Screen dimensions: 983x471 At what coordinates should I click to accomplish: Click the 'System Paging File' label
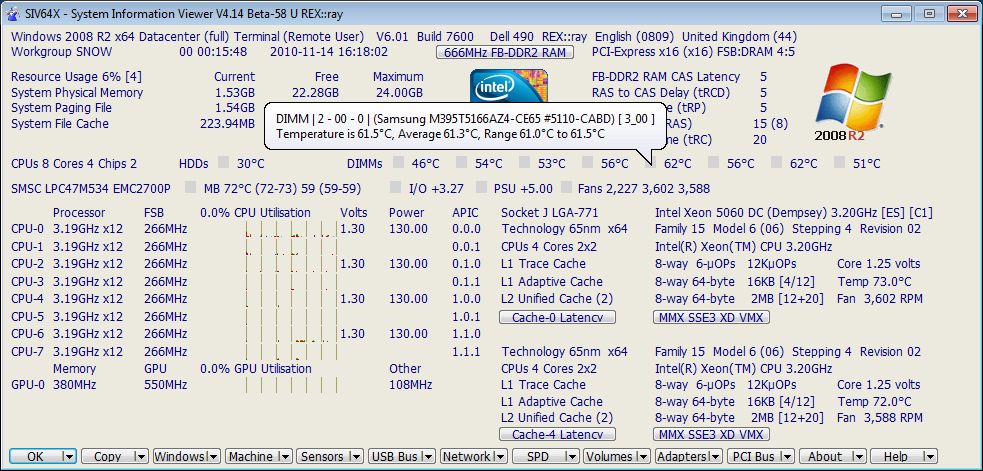61,108
